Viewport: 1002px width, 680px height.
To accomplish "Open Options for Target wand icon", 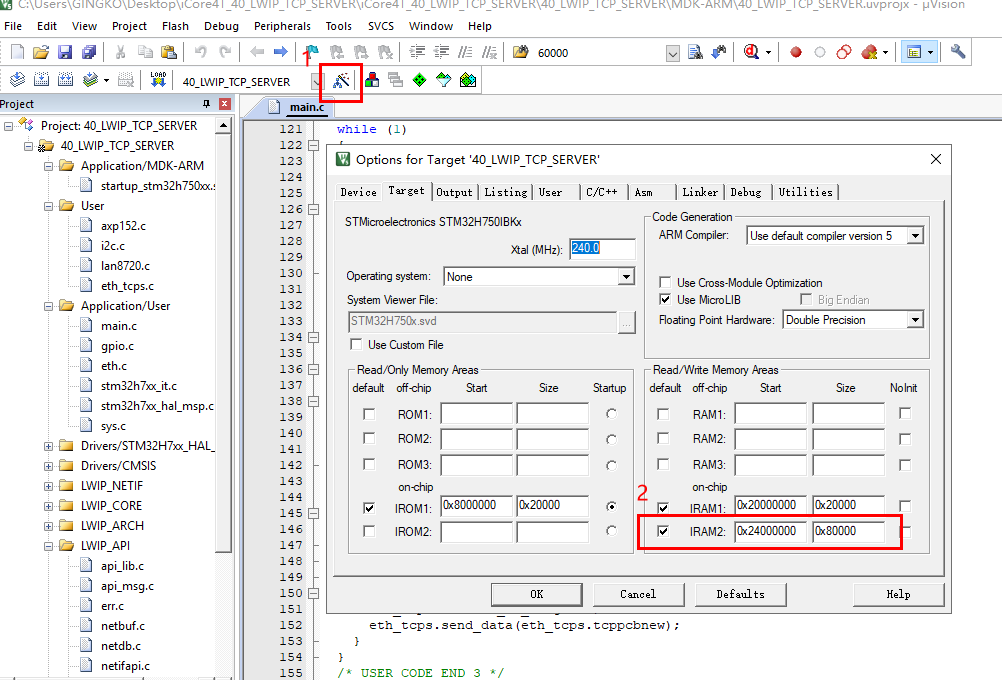I will [342, 81].
